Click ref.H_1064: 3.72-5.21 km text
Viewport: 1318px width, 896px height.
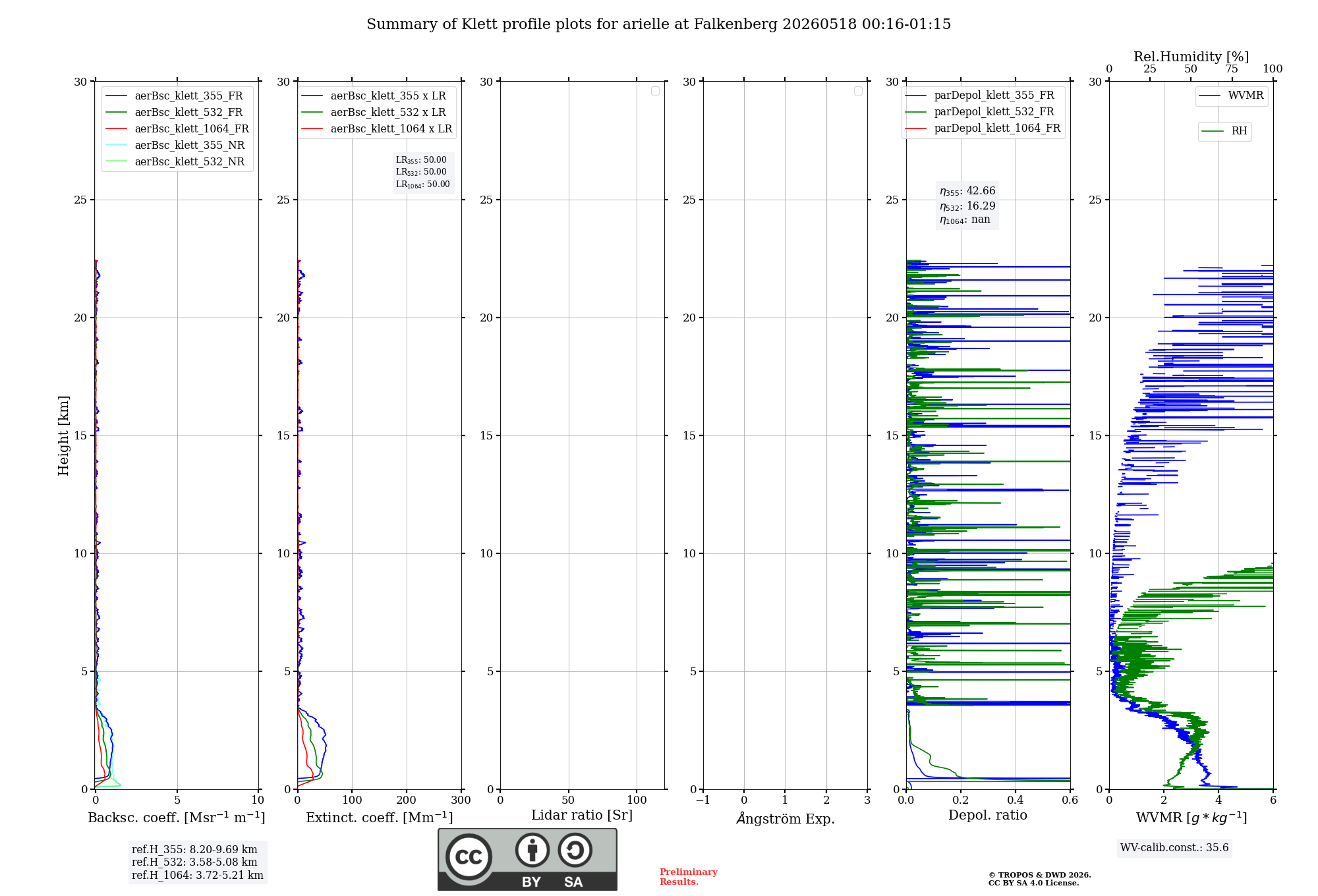point(198,876)
